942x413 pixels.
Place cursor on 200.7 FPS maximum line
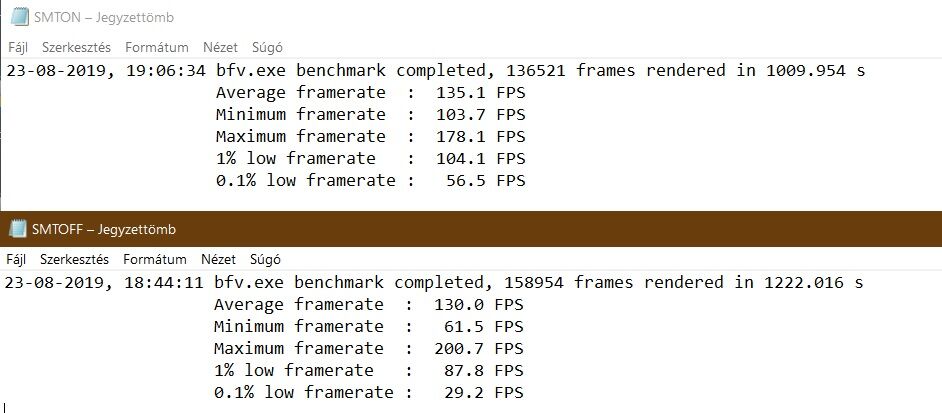tap(369, 349)
